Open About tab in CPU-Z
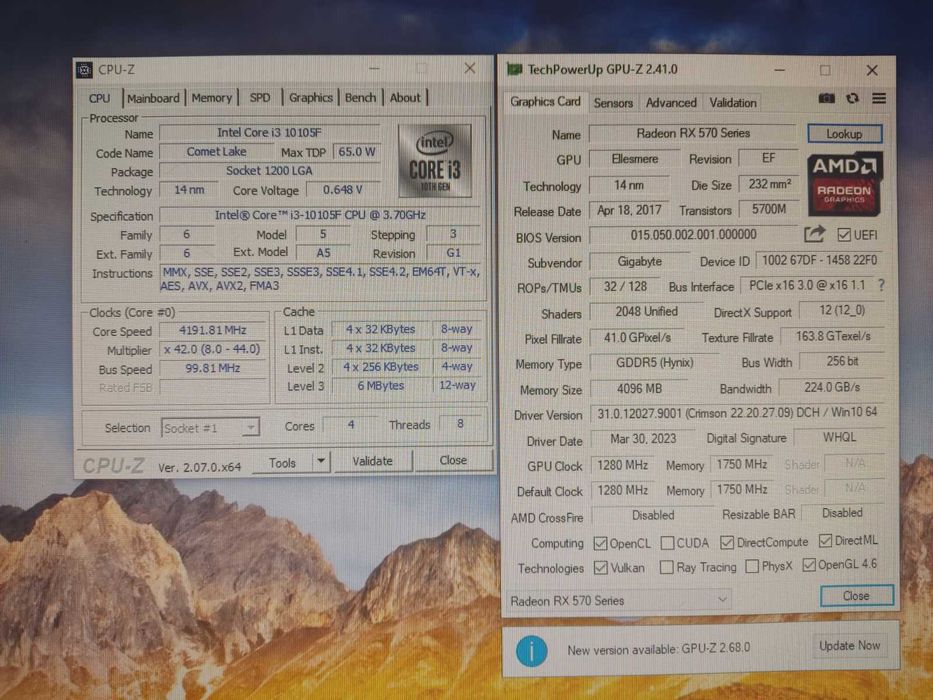Screen dimensions: 933x700 click(405, 97)
